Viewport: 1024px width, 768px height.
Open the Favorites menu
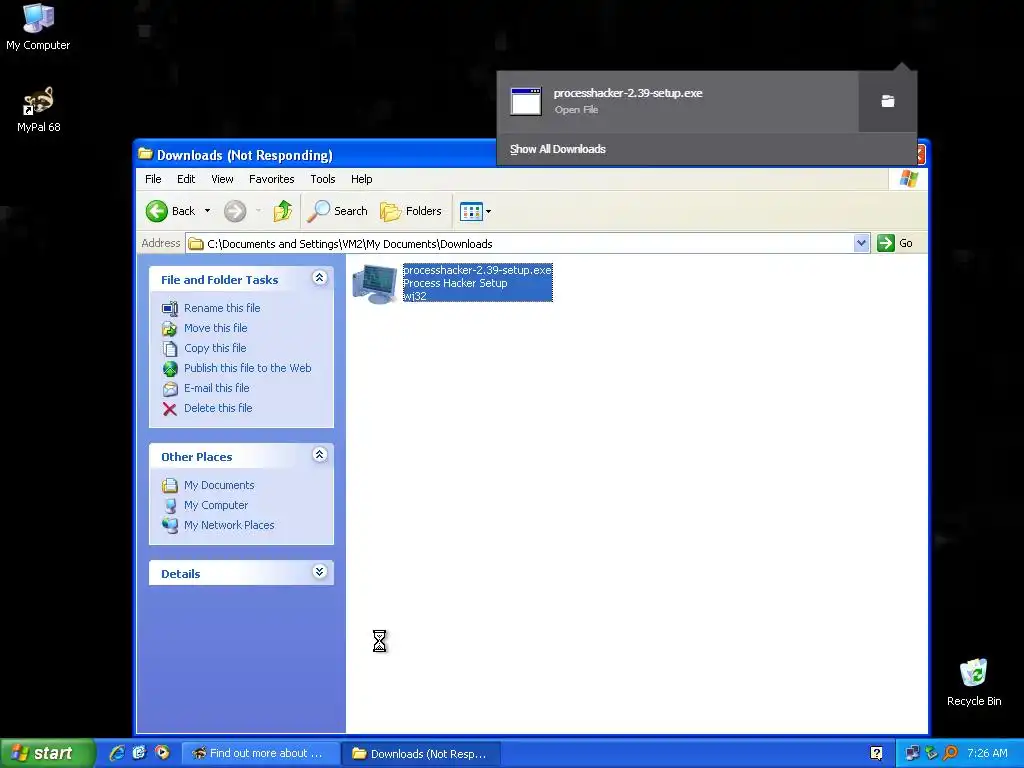[272, 179]
